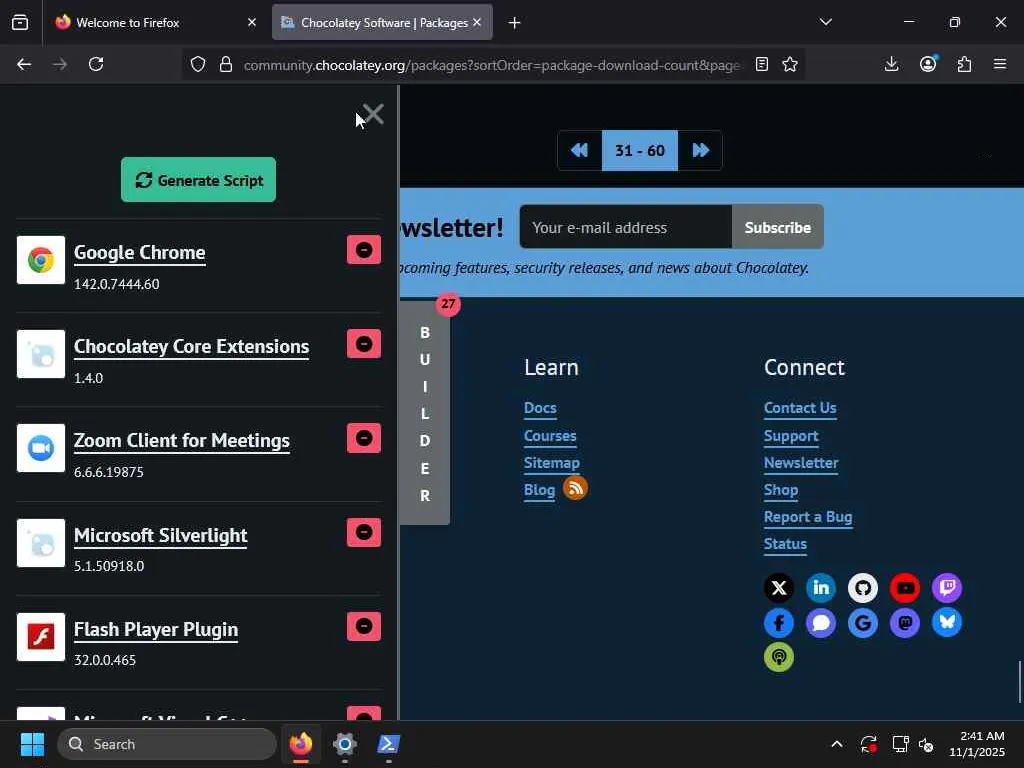Screen dimensions: 1024x768
Task: Open the Chocolatey Core Extensions package link
Action: pos(191,346)
